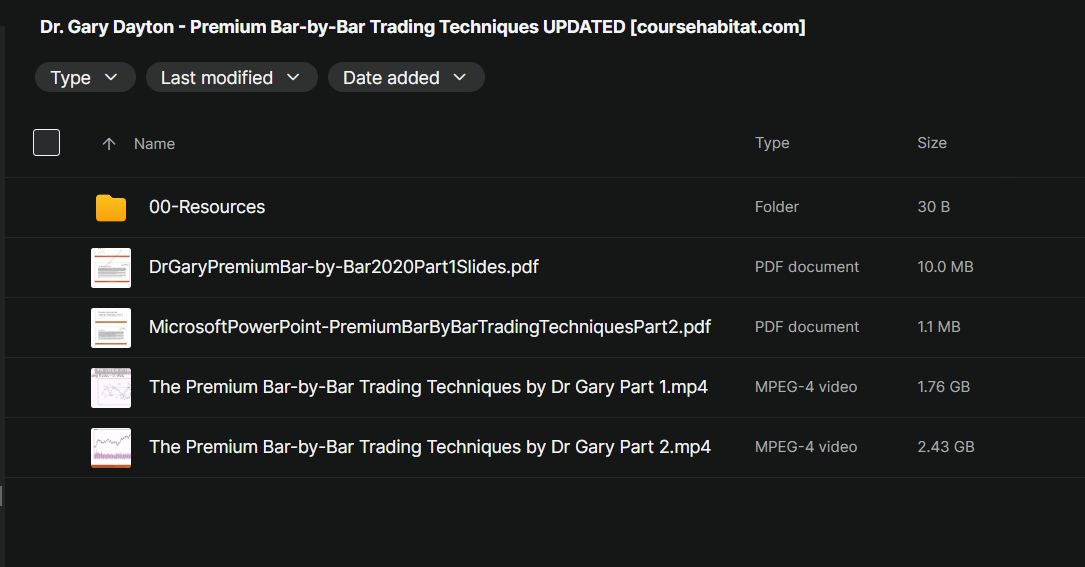Open the 00-Resources folder

[207, 207]
